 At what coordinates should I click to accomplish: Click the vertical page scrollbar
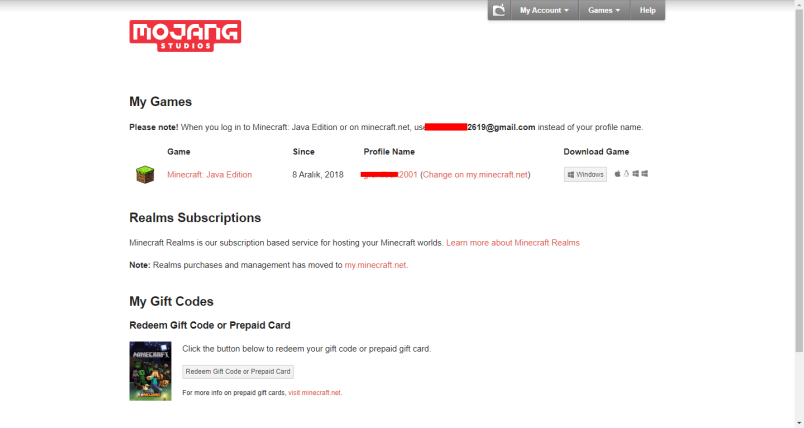click(799, 179)
